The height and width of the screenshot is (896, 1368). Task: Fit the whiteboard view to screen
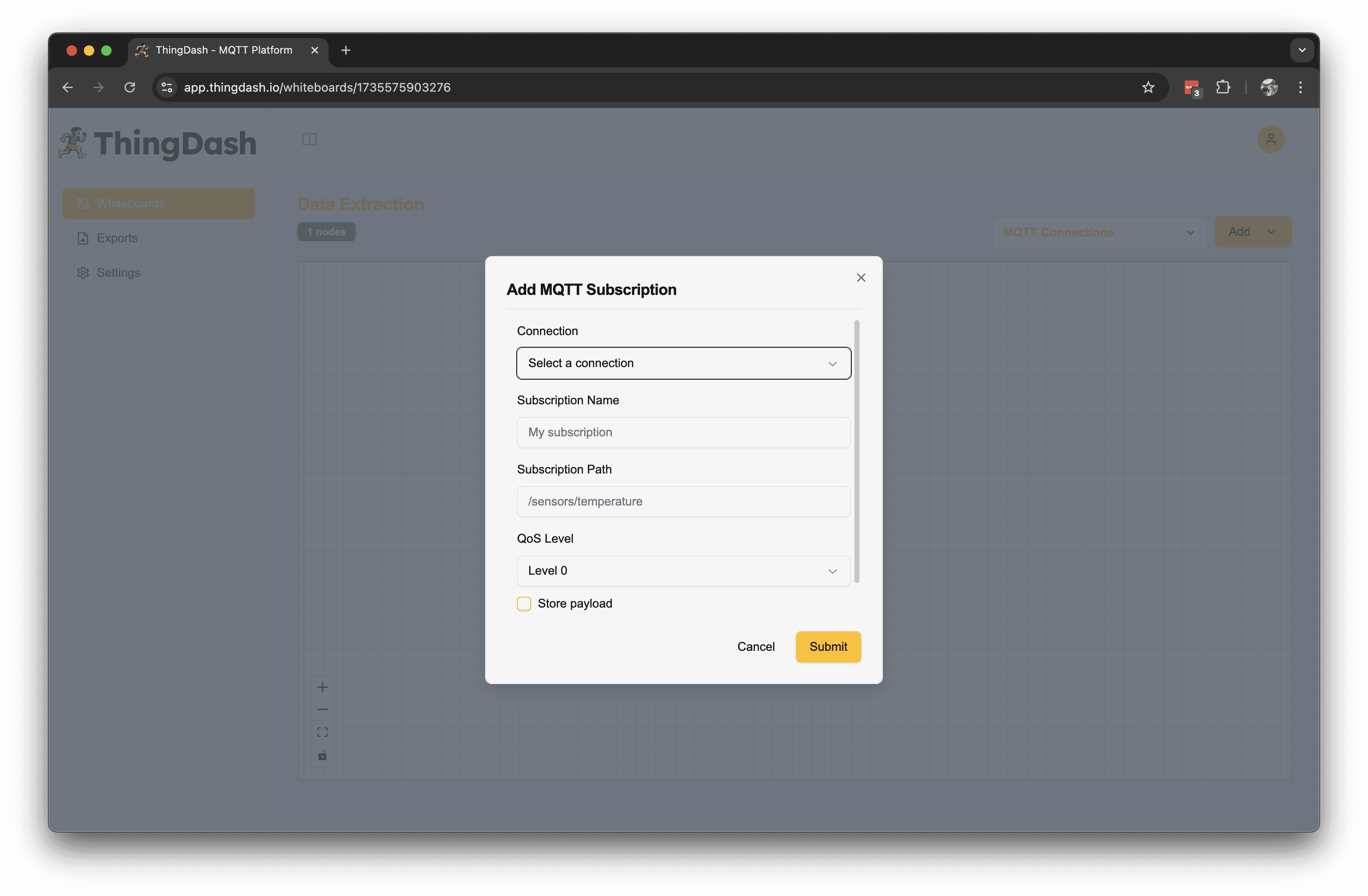323,732
